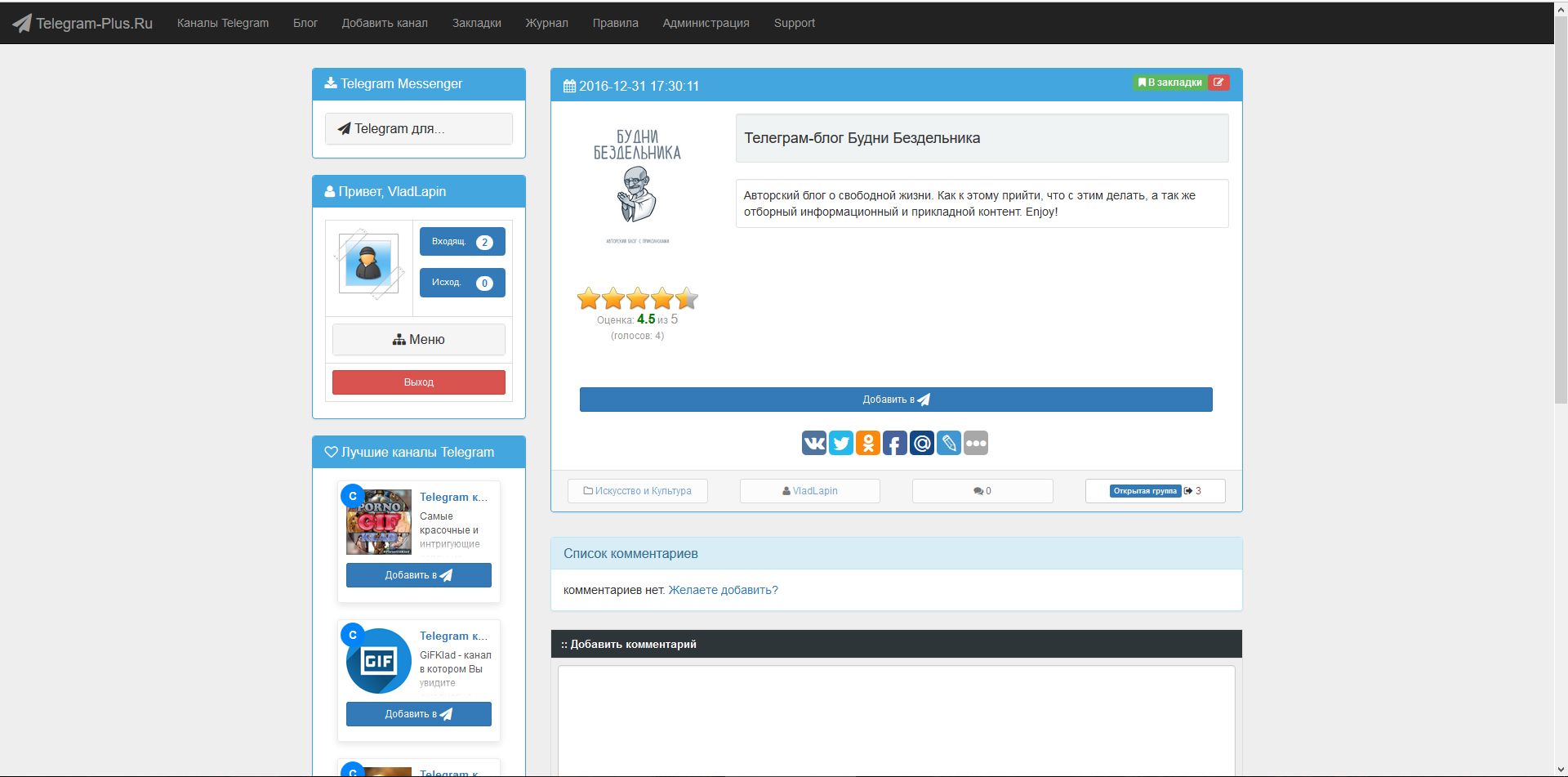Image resolution: width=1568 pixels, height=777 pixels.
Task: Log out with the red 'Выход' button
Action: click(419, 382)
